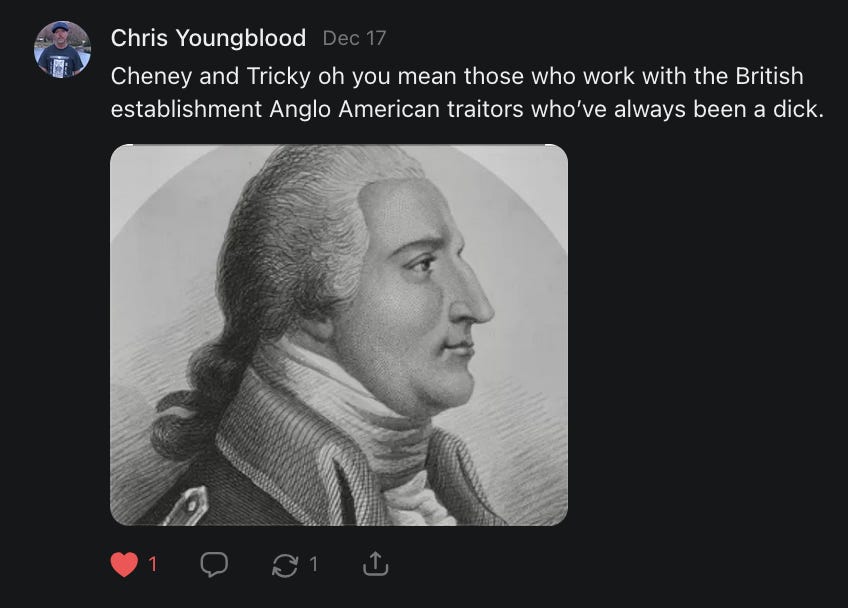
Task: Repost using the circular arrows icon
Action: tap(285, 565)
